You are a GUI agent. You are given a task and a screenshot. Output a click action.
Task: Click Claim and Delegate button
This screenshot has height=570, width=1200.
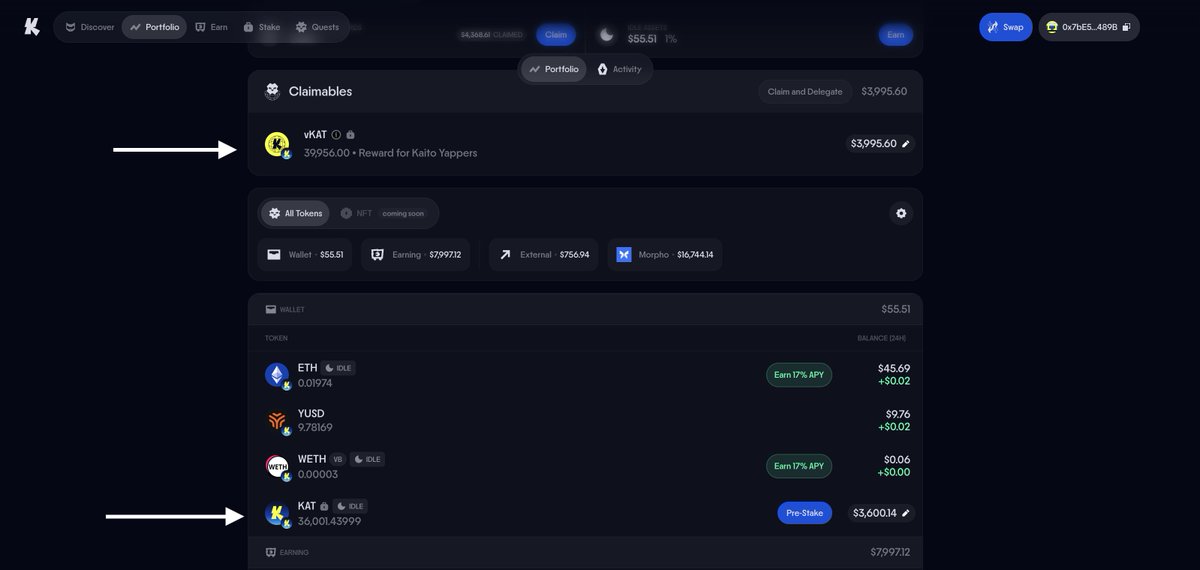tap(805, 91)
